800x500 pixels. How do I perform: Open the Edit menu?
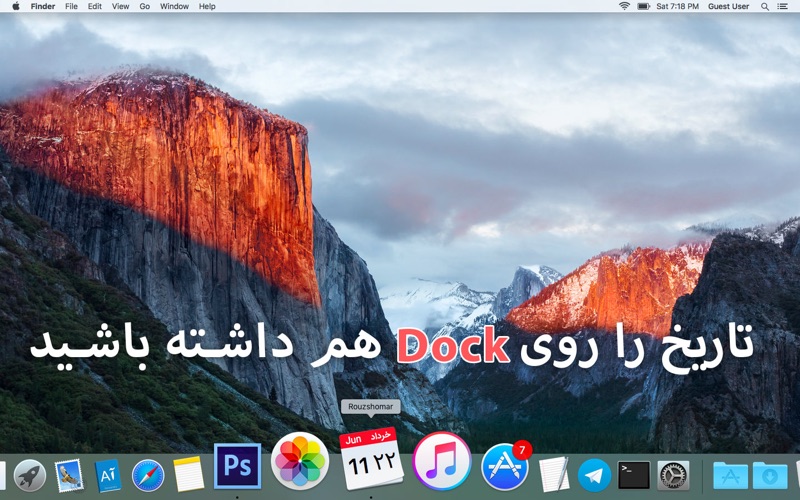coord(94,6)
